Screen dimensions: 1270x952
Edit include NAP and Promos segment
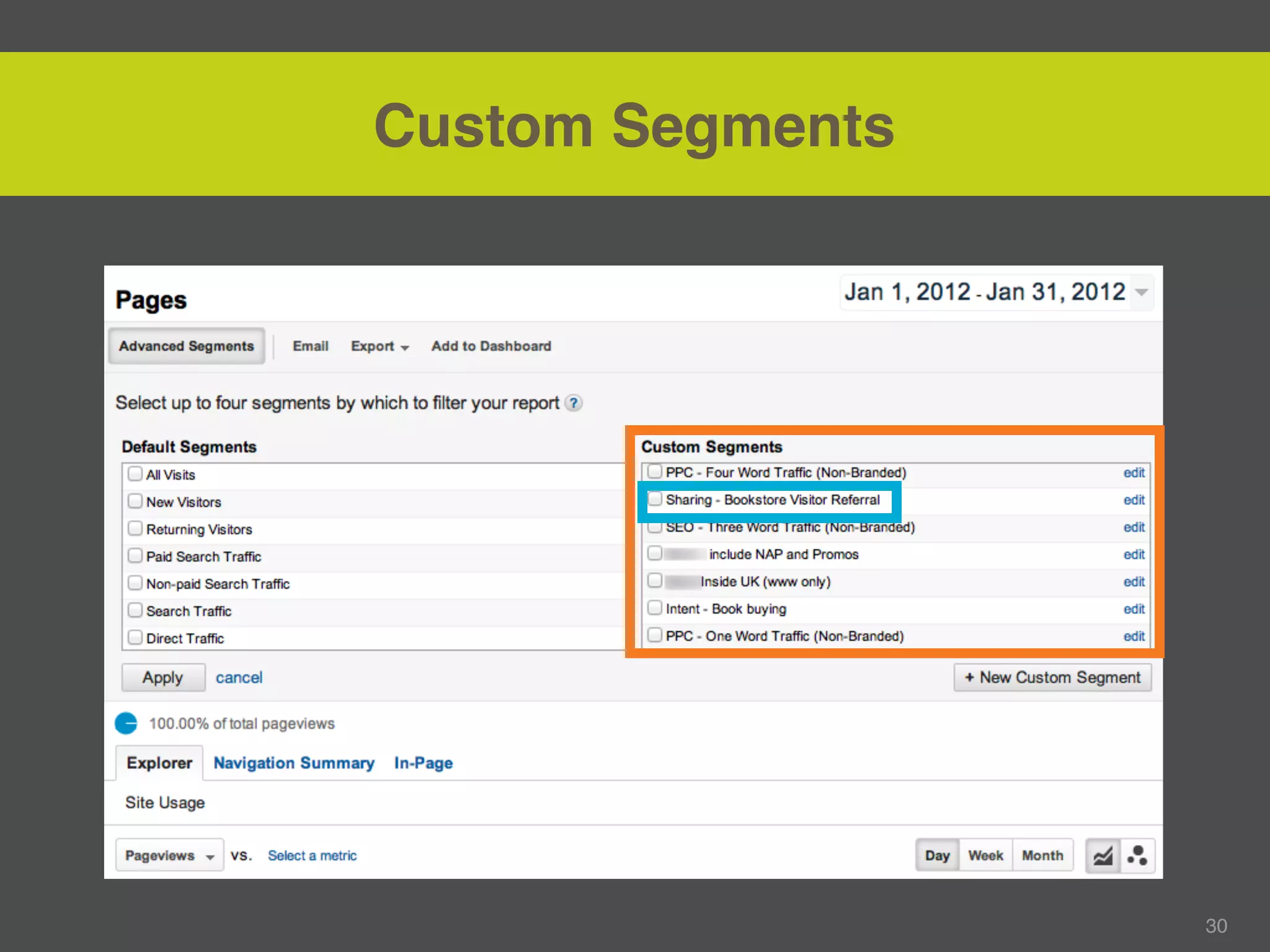tap(1134, 555)
